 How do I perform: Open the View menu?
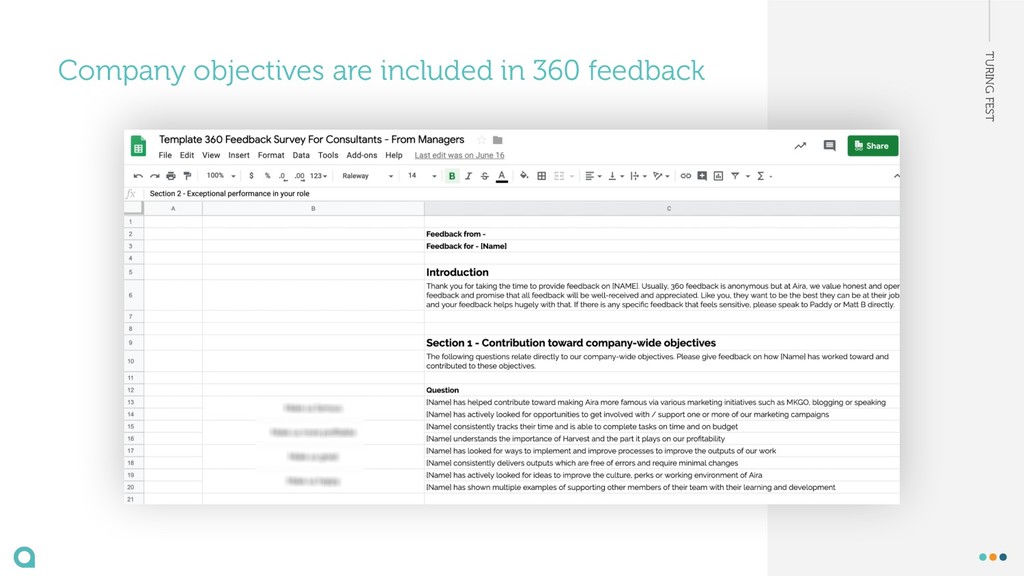(211, 155)
